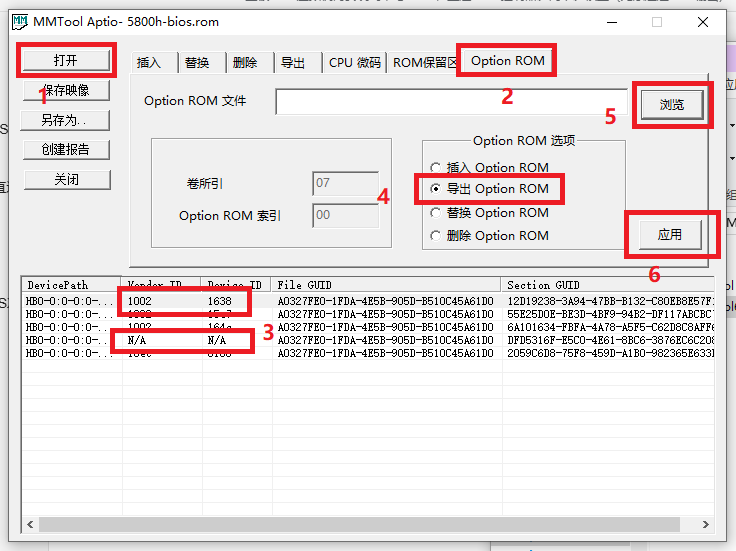
Task: Click the 打开 (Open) button
Action: (x=66, y=61)
